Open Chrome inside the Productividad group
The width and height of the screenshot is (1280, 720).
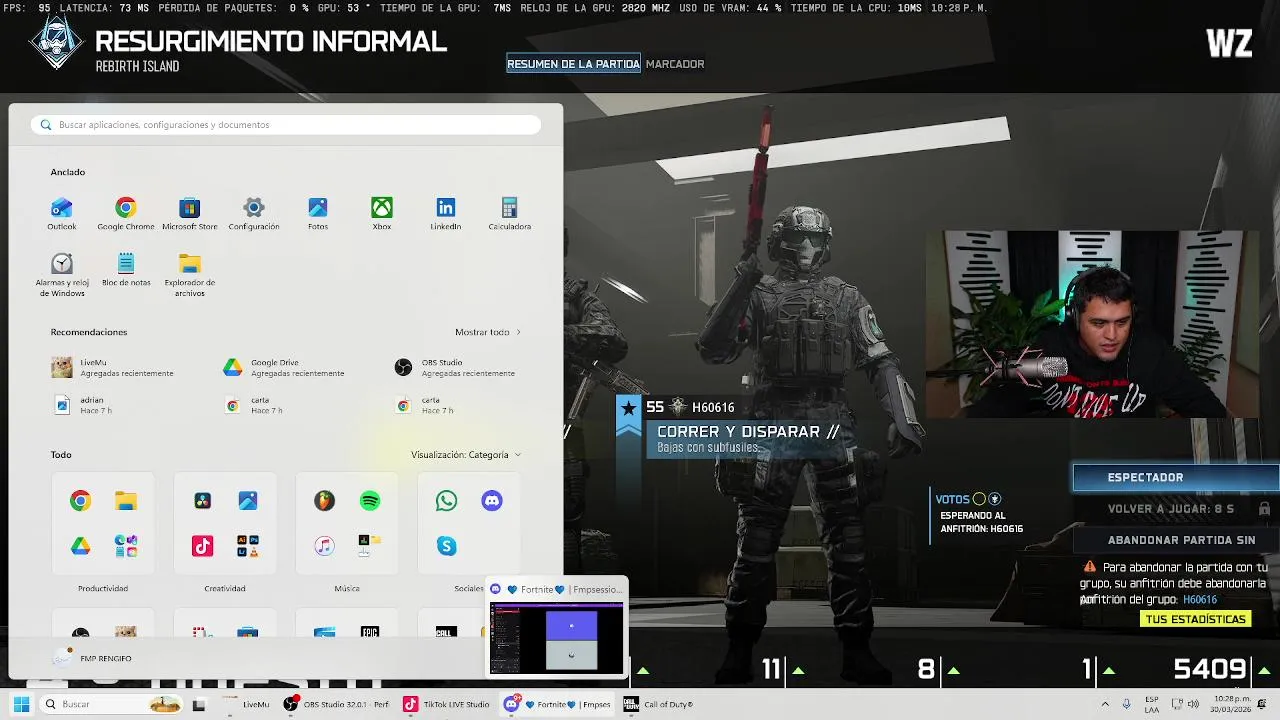[80, 501]
